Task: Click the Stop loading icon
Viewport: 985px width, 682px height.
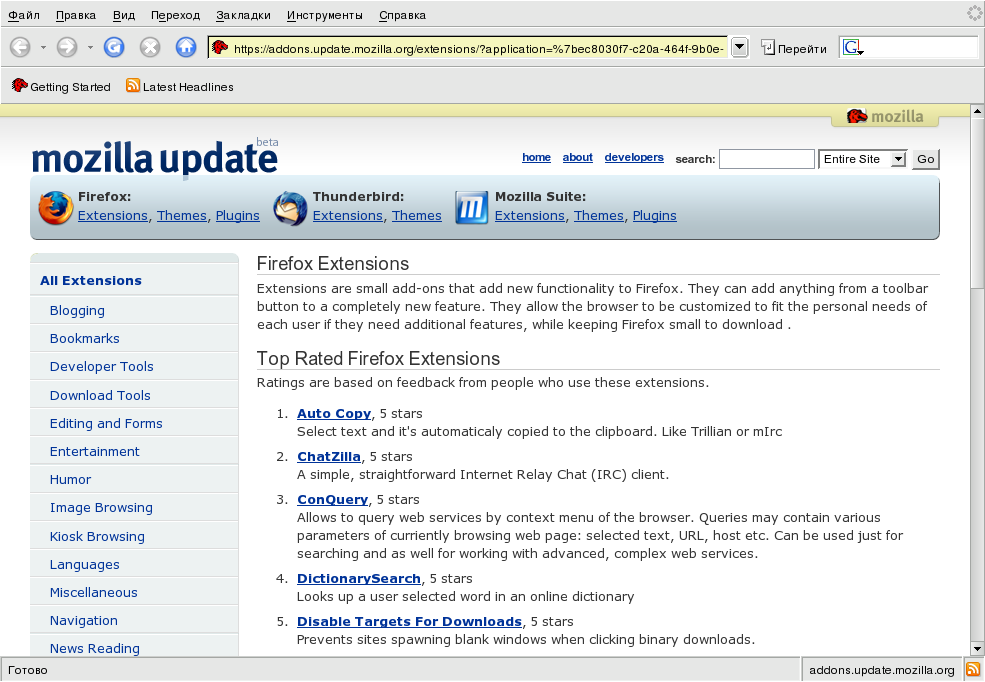Action: [x=150, y=47]
